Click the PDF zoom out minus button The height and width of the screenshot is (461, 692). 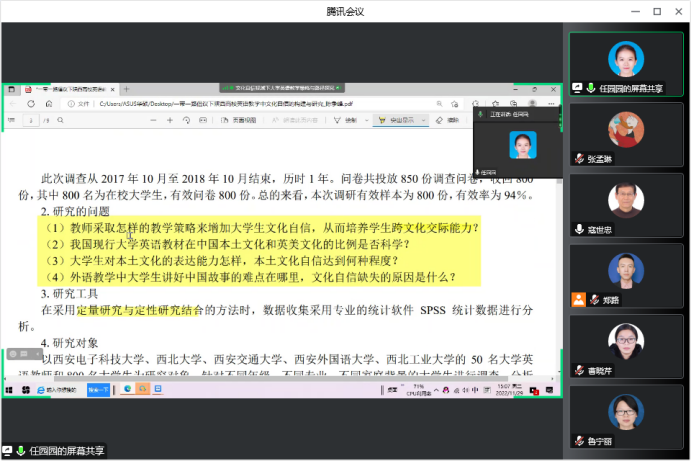154,120
